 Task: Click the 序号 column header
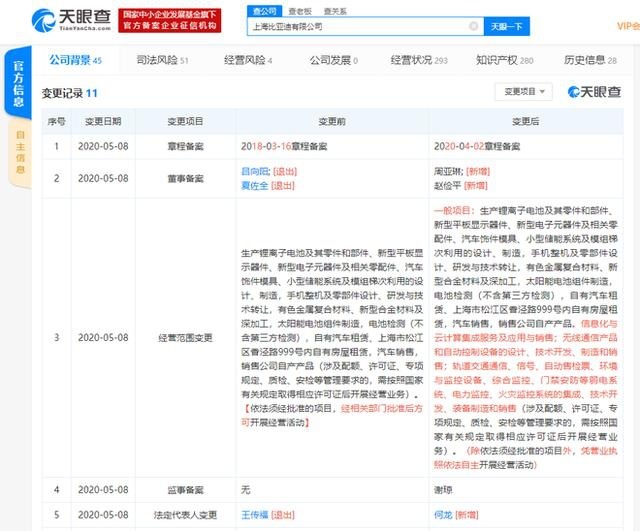[x=56, y=121]
